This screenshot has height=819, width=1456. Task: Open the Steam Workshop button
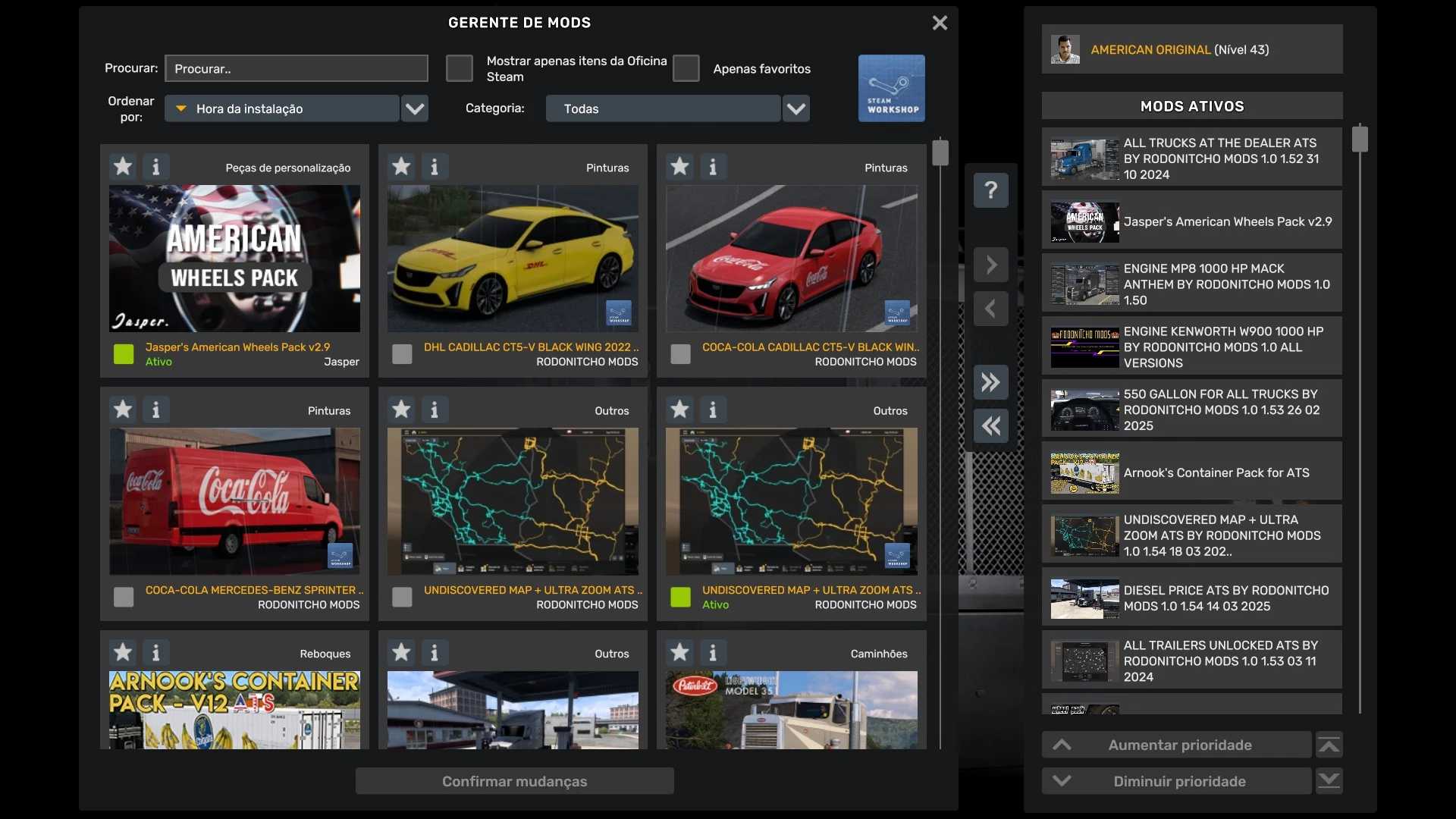[891, 88]
